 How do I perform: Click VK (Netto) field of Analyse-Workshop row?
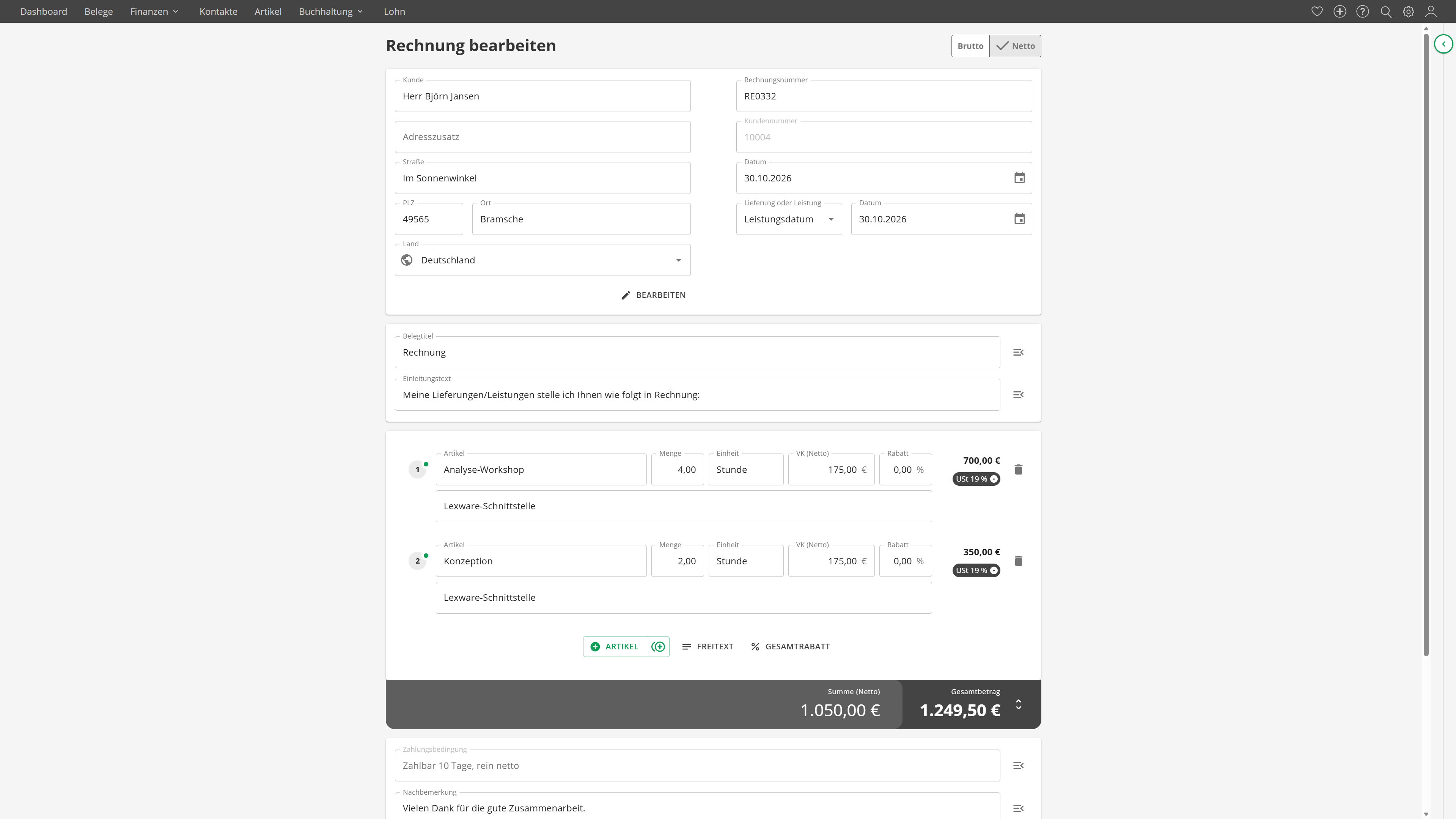[x=832, y=469]
